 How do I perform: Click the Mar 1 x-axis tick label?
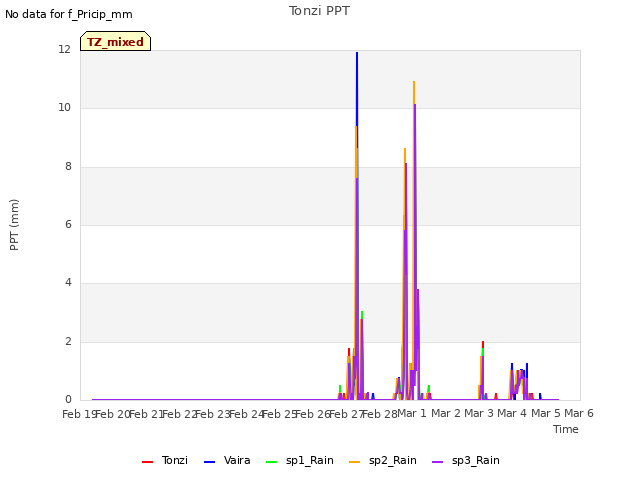[x=411, y=414]
